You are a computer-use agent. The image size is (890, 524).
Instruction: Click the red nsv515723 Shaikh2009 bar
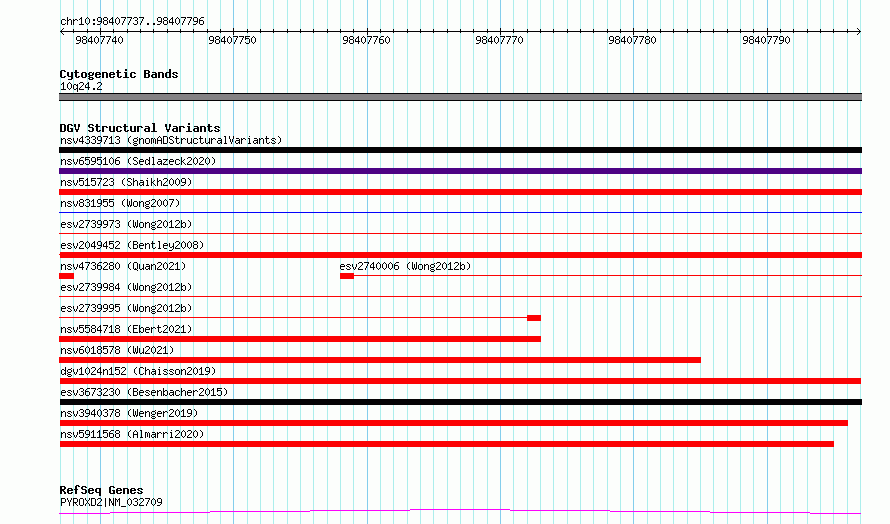[x=460, y=192]
